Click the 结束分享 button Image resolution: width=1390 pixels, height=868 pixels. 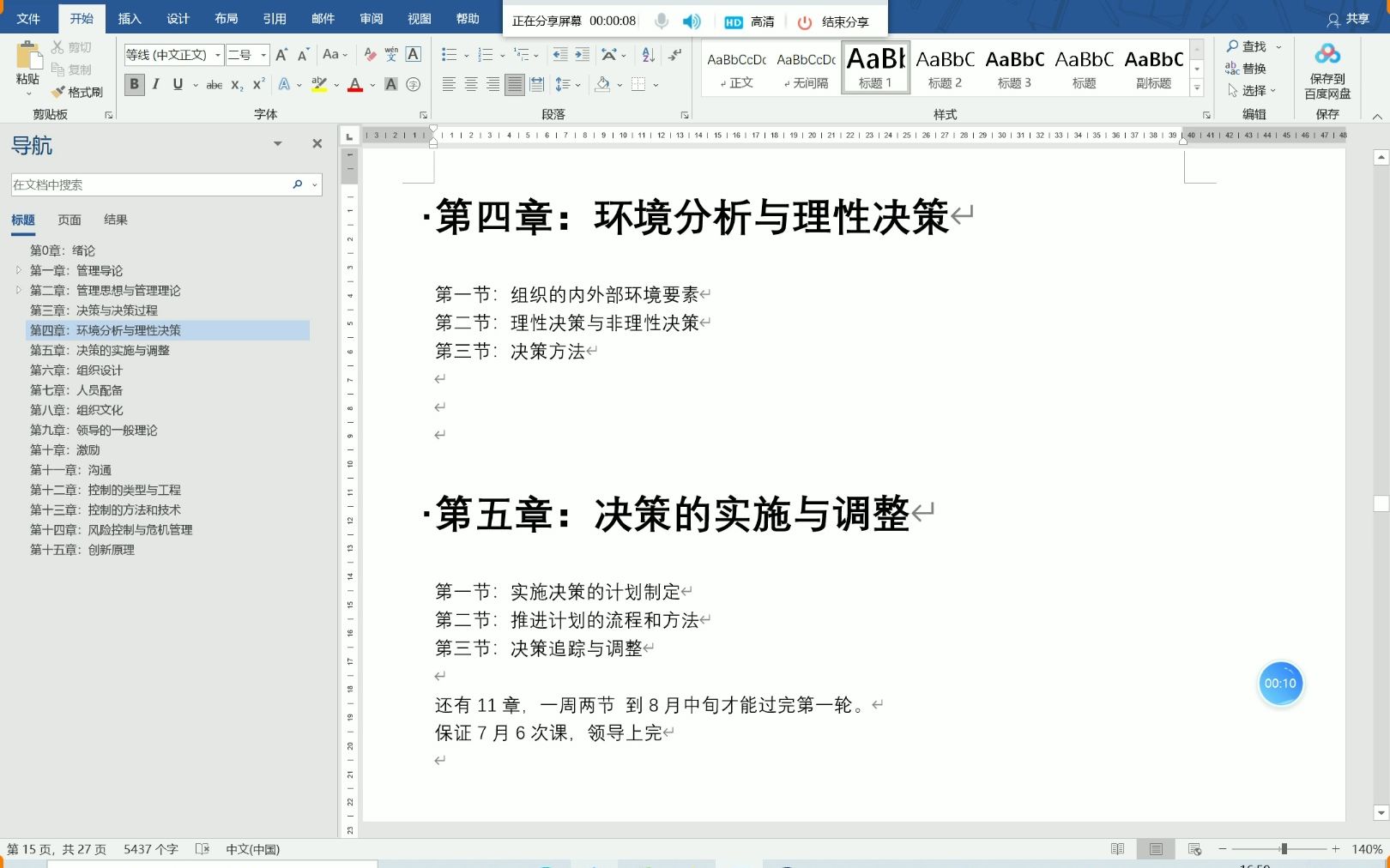833,21
